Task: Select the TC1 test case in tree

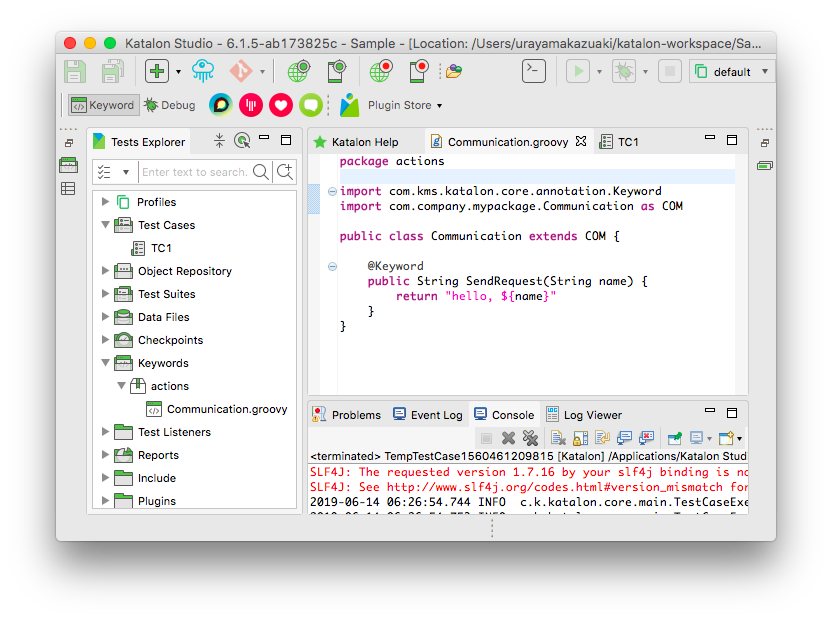Action: point(151,248)
